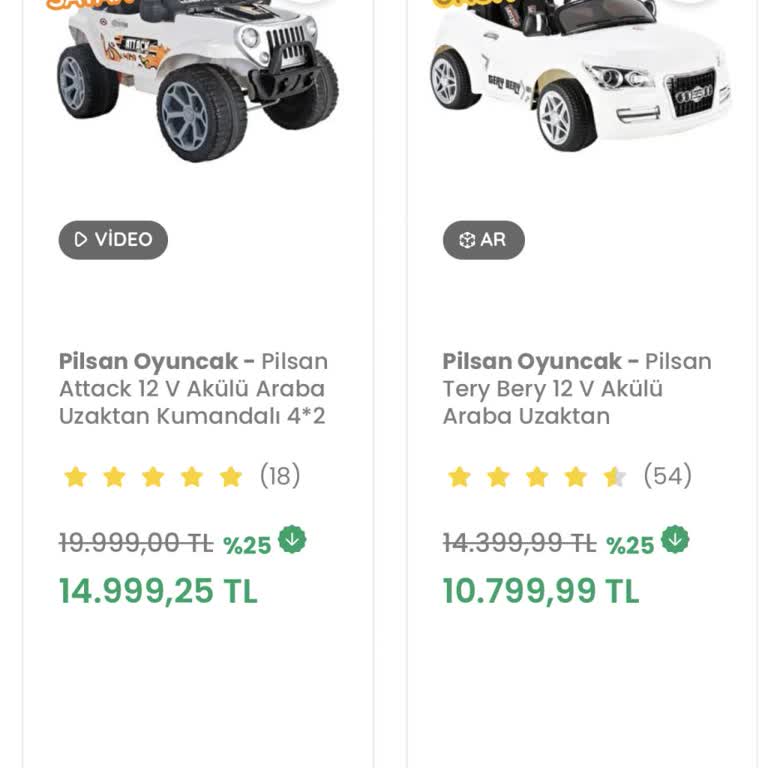
Task: Click the first star of Pilsan Attack rating
Action: tap(76, 477)
